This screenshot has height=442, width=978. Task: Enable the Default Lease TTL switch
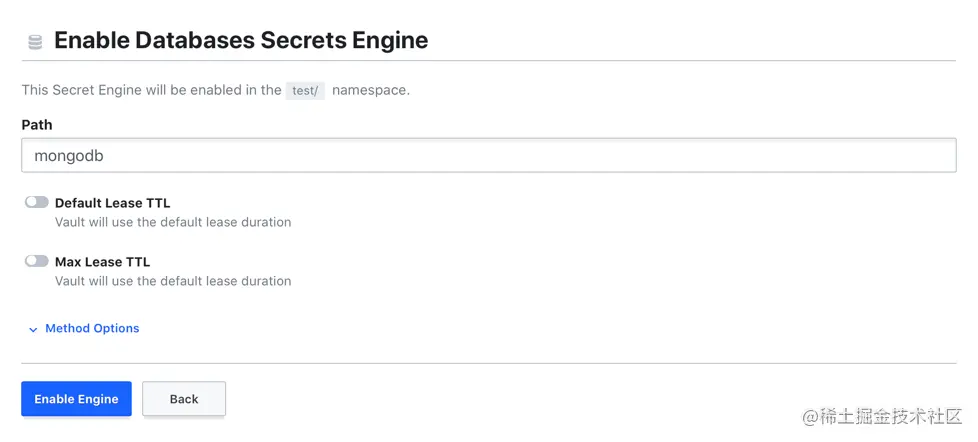coord(37,202)
